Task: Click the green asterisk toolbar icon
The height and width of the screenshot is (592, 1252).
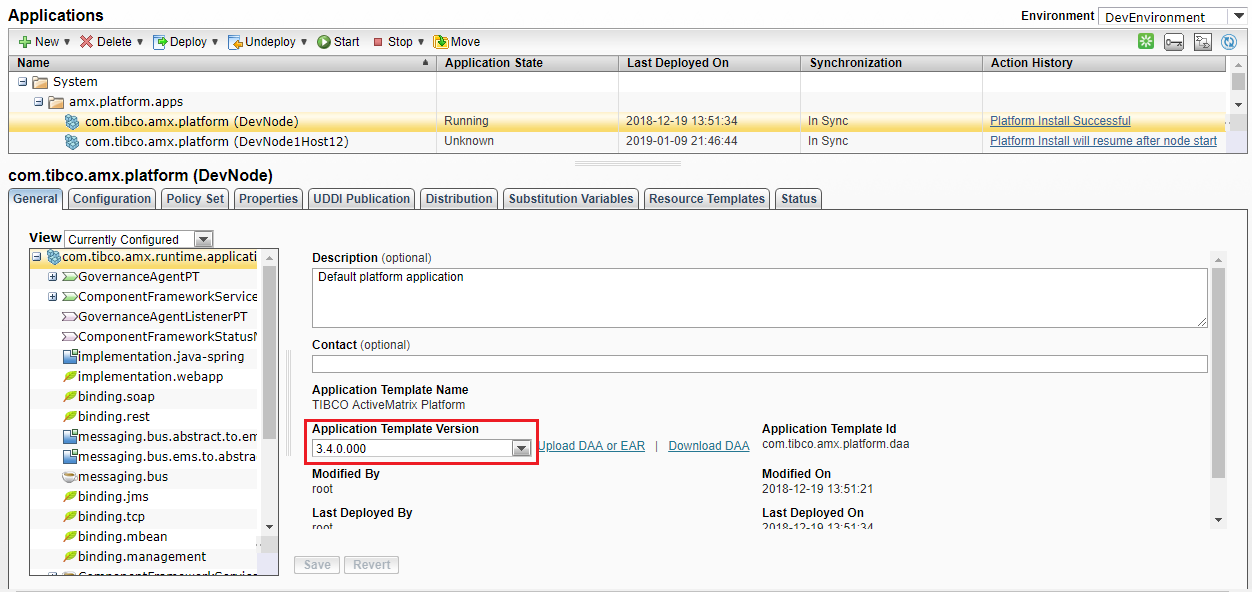Action: (1146, 42)
